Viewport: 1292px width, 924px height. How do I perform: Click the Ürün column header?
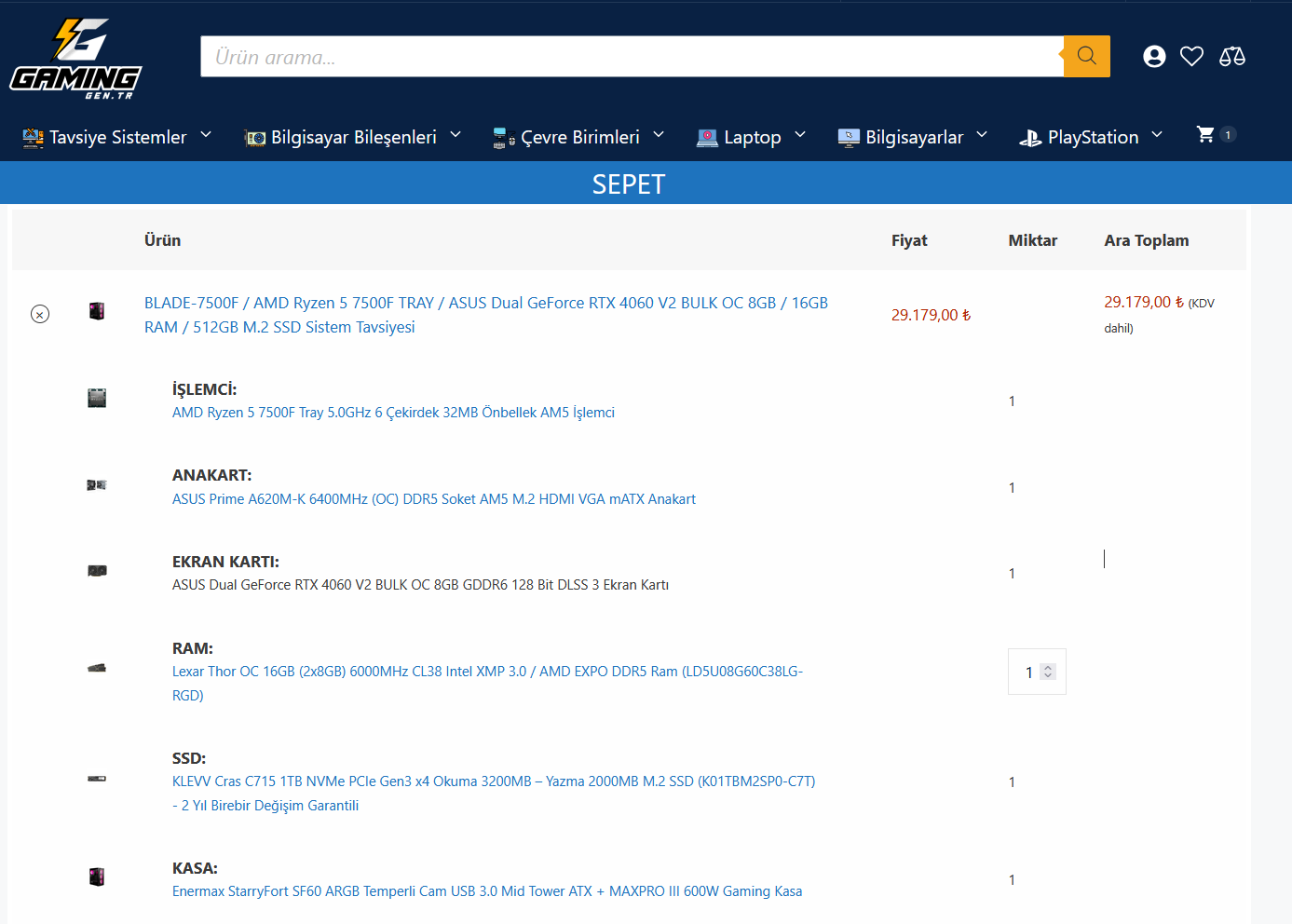pyautogui.click(x=162, y=240)
